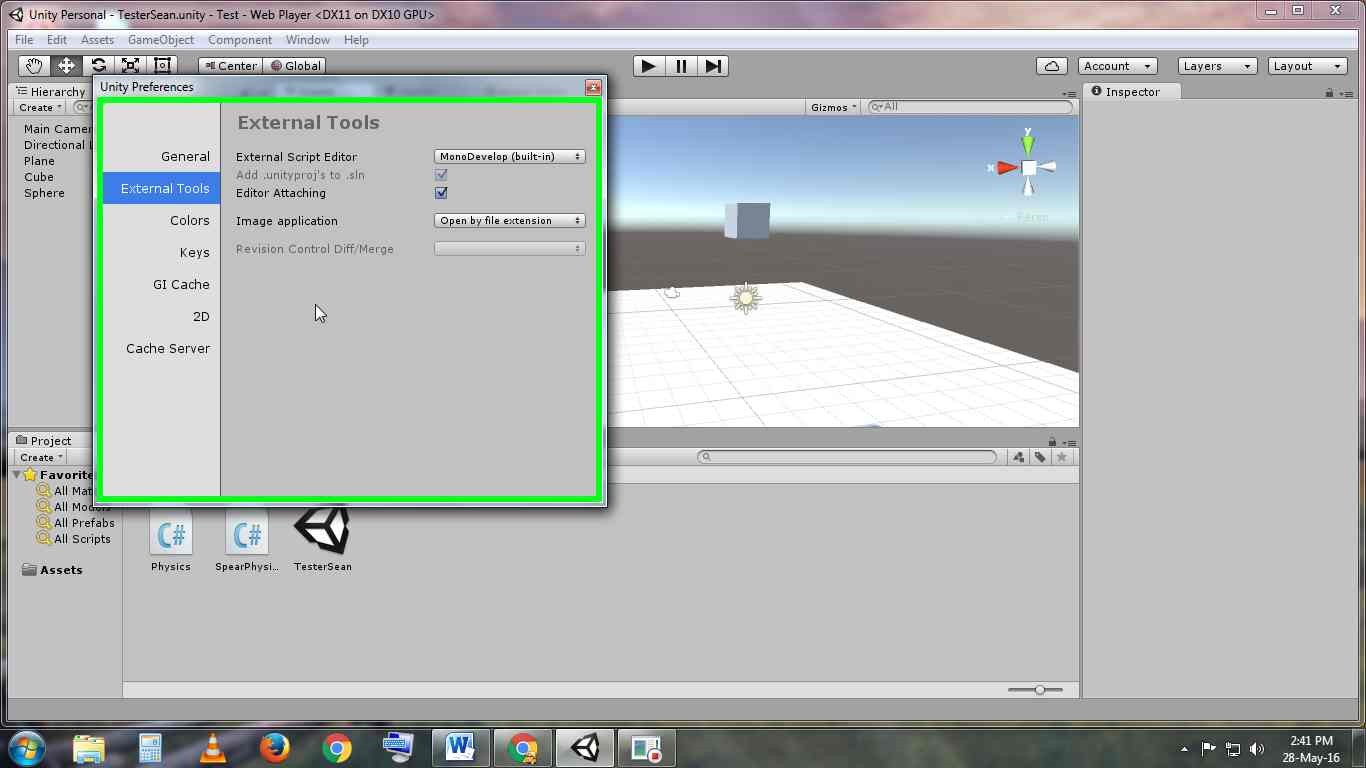Click the save search star icon in Project
This screenshot has height=768, width=1366.
click(1062, 457)
